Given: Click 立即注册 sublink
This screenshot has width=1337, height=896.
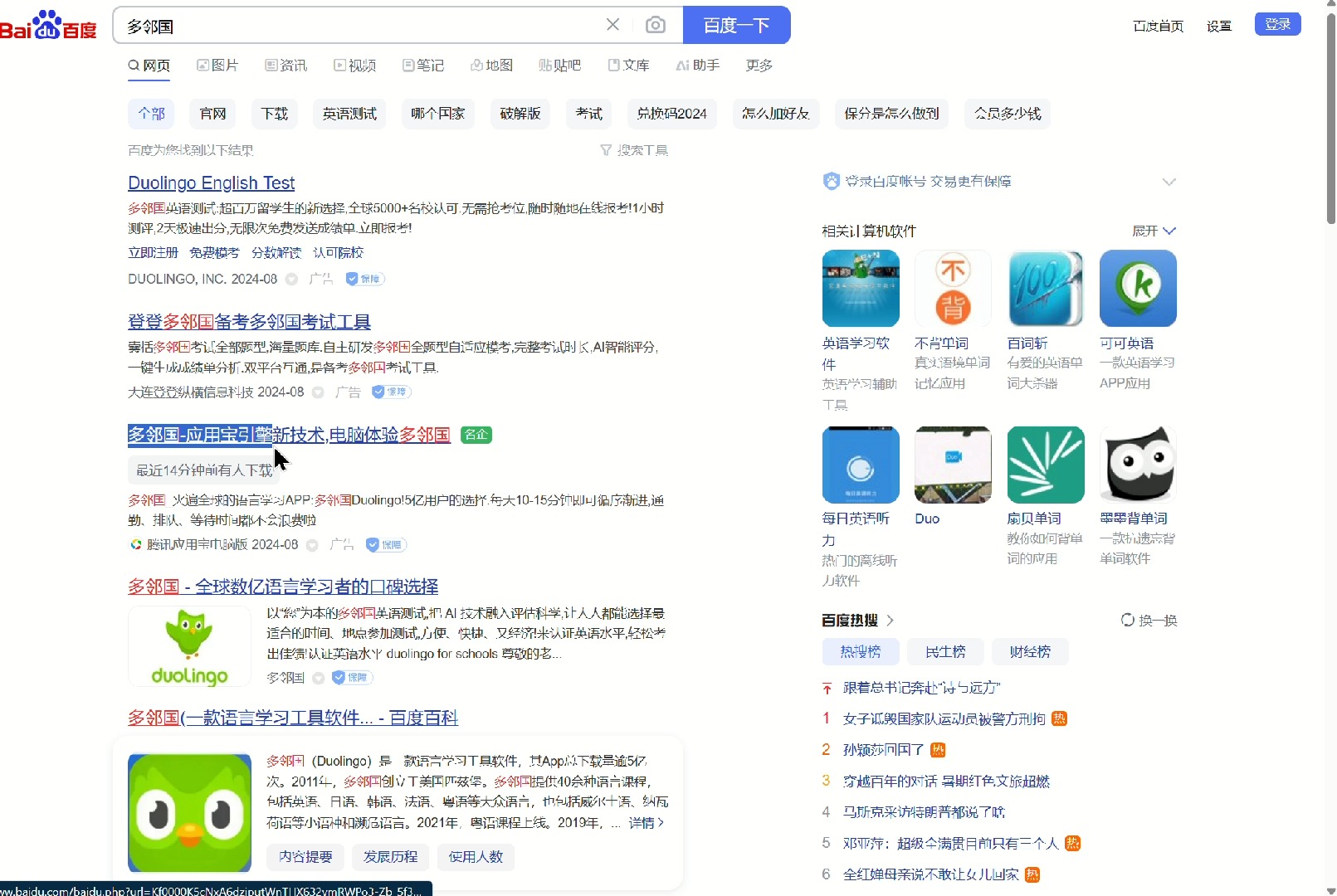Looking at the screenshot, I should pyautogui.click(x=154, y=252).
